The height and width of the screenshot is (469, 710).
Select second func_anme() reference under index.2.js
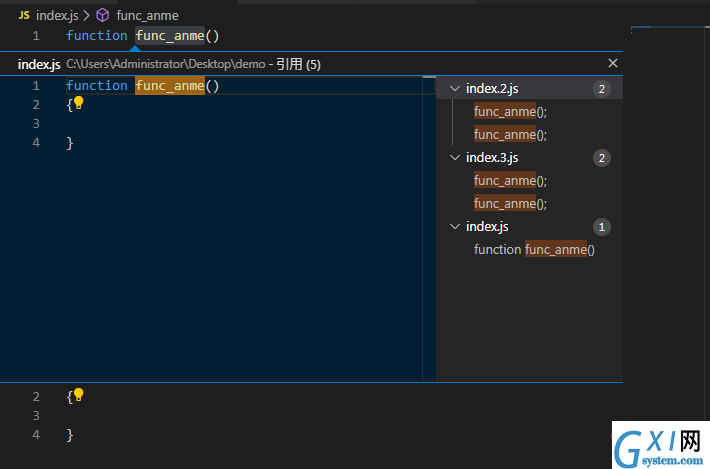point(510,134)
